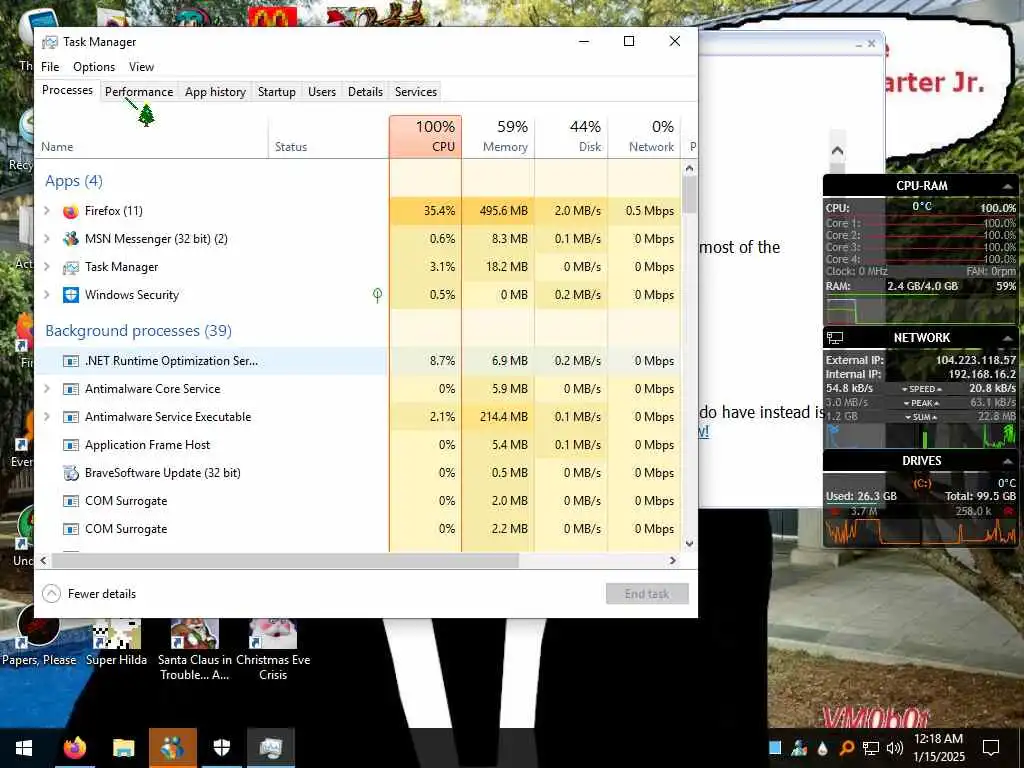The height and width of the screenshot is (768, 1024).
Task: Select the Apps (4) group header
Action: [x=74, y=181]
